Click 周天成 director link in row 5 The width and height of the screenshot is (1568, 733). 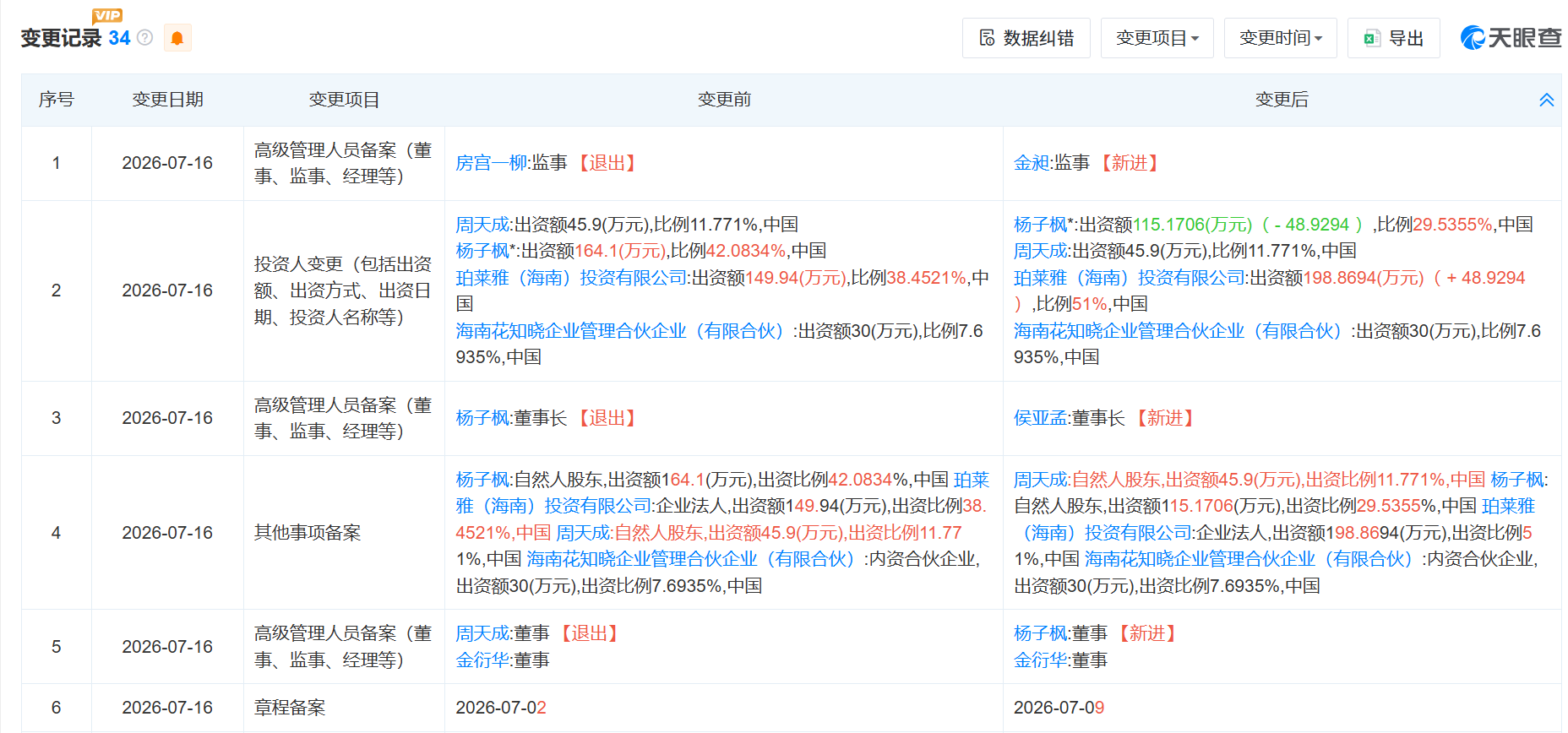(482, 633)
